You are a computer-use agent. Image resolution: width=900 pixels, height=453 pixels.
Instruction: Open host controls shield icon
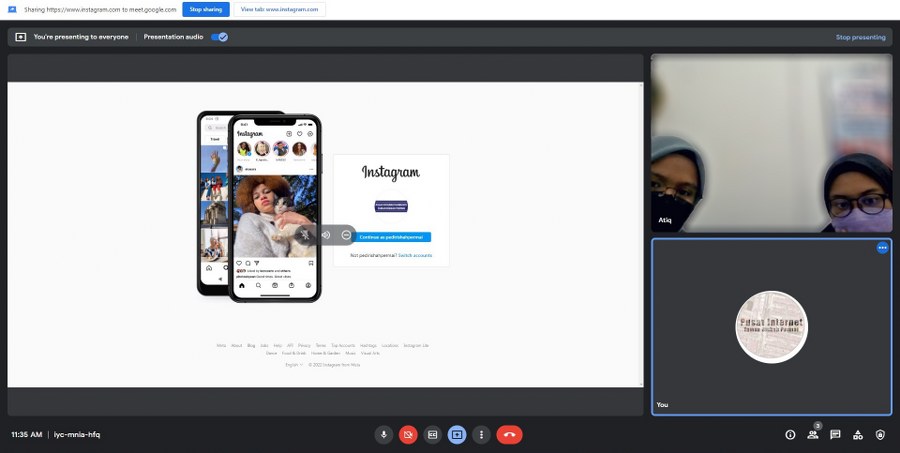(880, 435)
